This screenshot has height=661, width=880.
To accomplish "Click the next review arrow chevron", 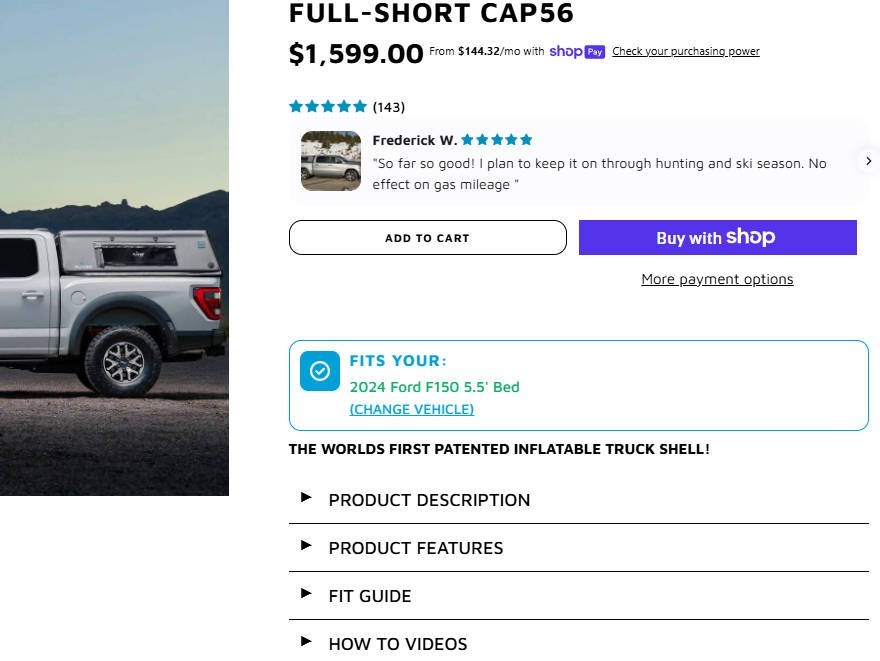I will click(x=868, y=160).
